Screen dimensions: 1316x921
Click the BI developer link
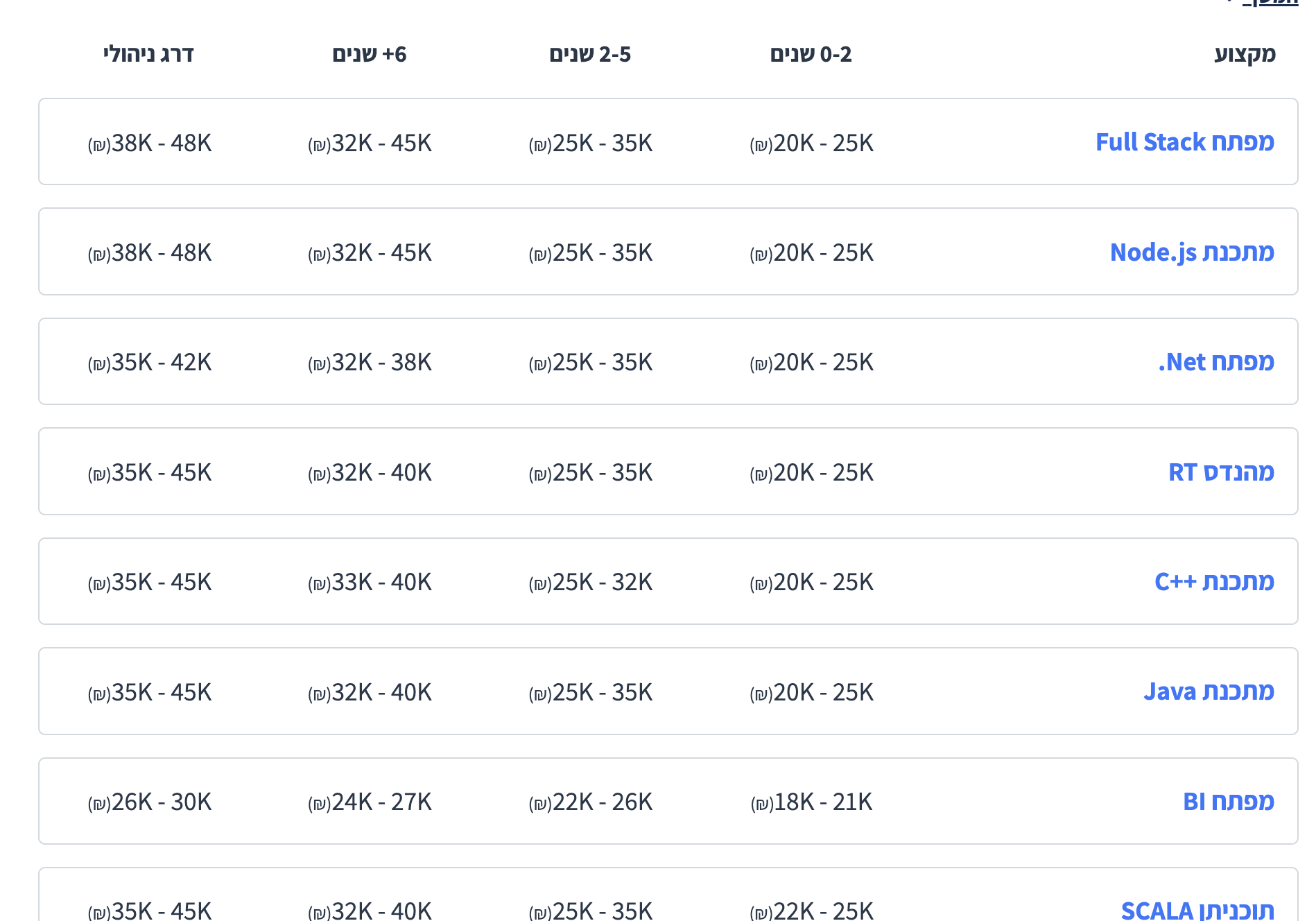[1228, 802]
